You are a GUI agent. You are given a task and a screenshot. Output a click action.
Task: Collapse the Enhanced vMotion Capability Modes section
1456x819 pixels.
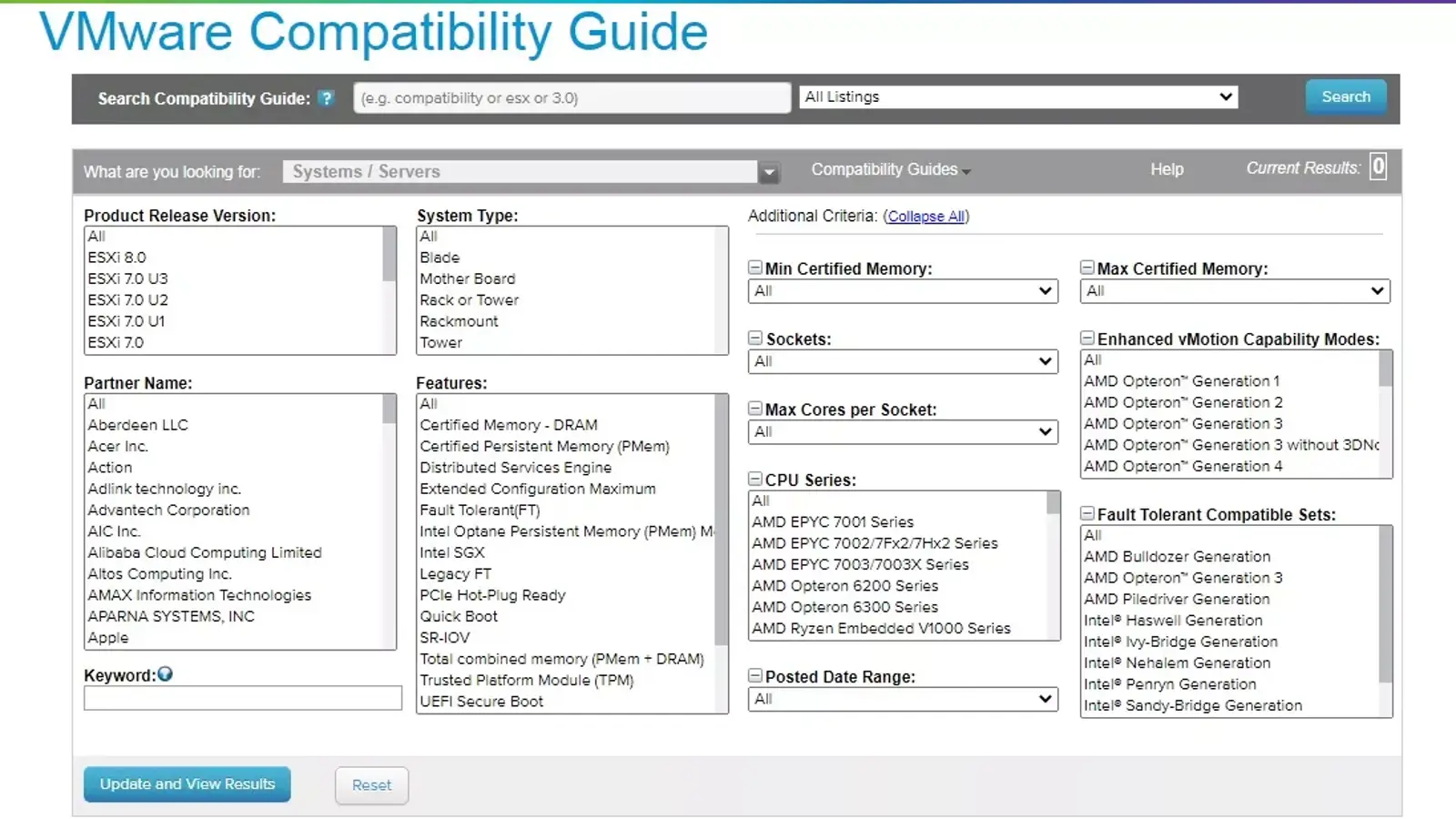1087,338
